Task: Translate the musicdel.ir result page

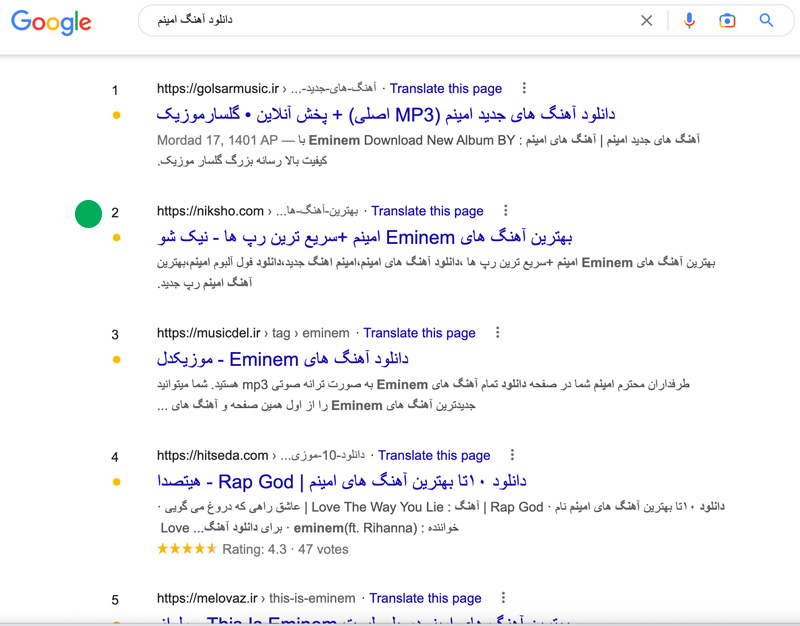Action: (x=419, y=333)
